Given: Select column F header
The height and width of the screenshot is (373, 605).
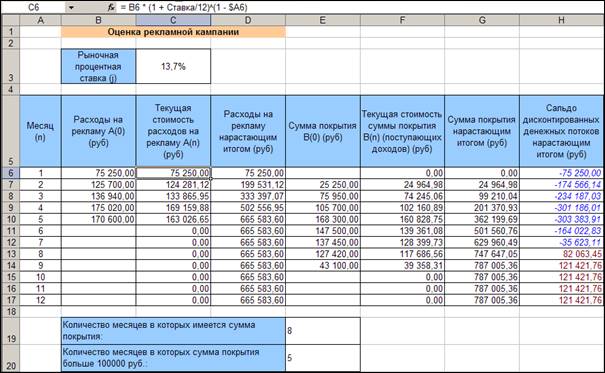Looking at the screenshot, I should (x=402, y=20).
